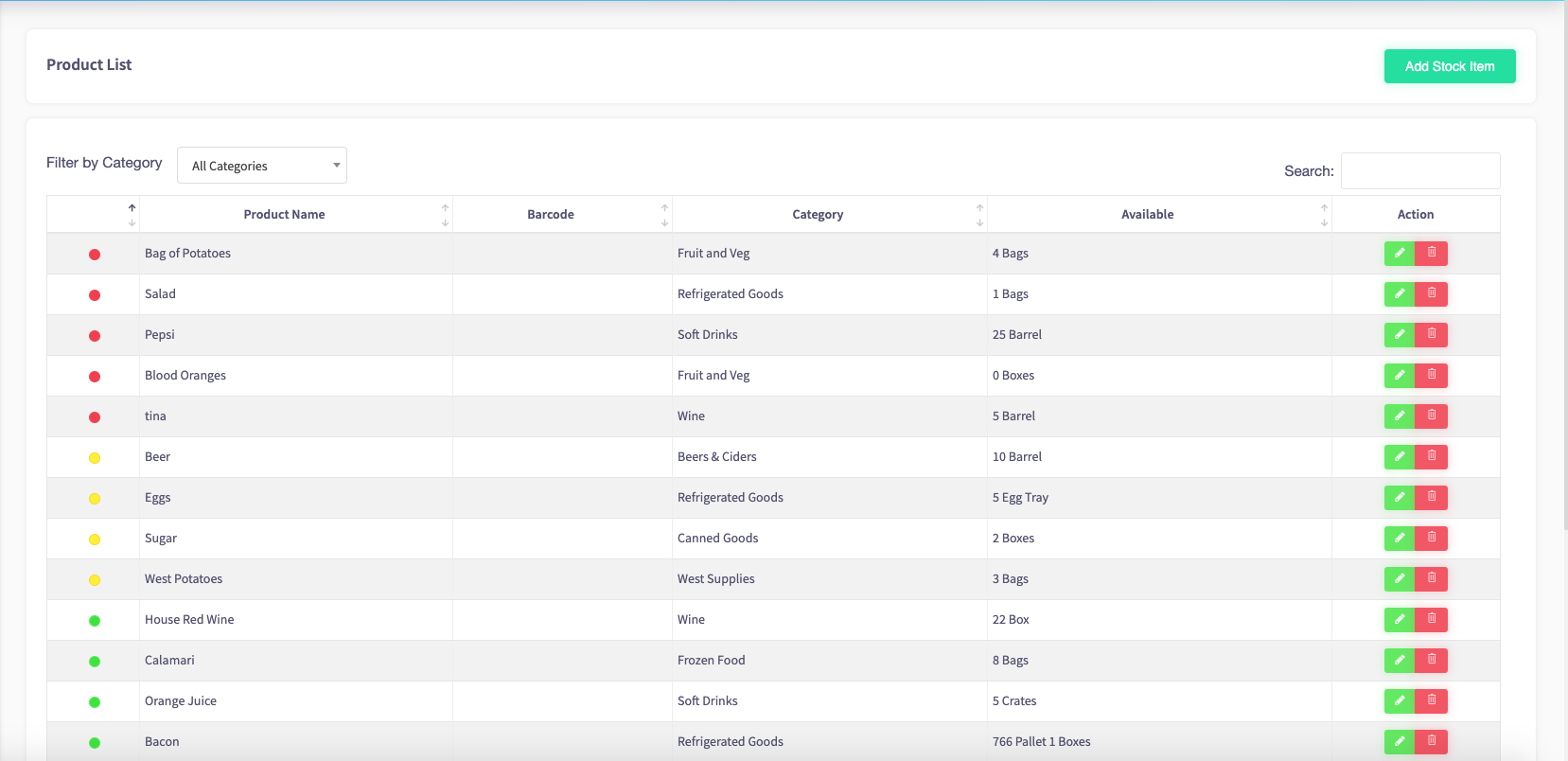The image size is (1568, 761).
Task: Sort table by Barcode column
Action: 562,215
